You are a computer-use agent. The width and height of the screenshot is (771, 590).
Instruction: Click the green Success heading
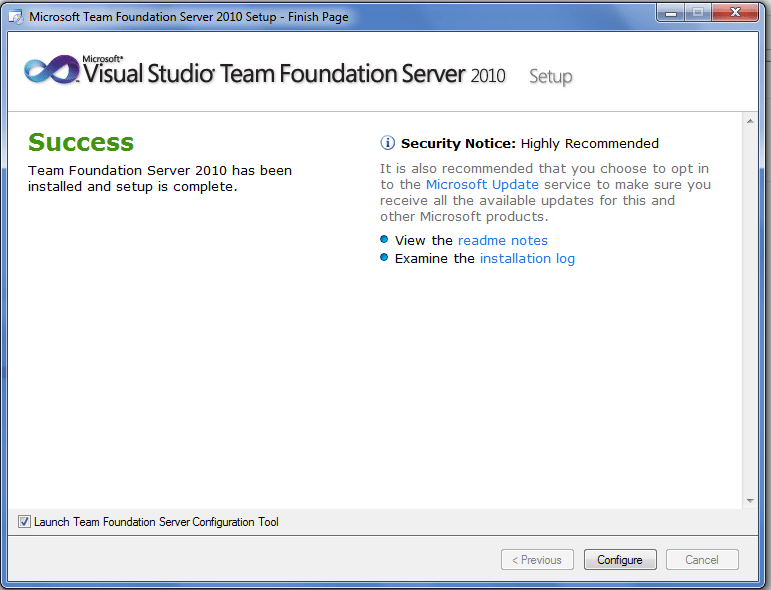81,142
